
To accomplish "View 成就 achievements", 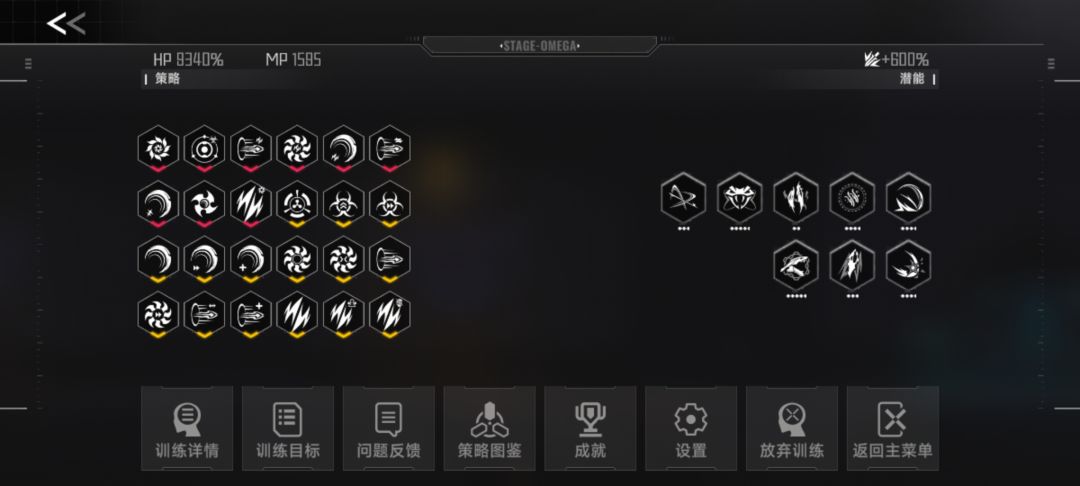I will pyautogui.click(x=590, y=428).
